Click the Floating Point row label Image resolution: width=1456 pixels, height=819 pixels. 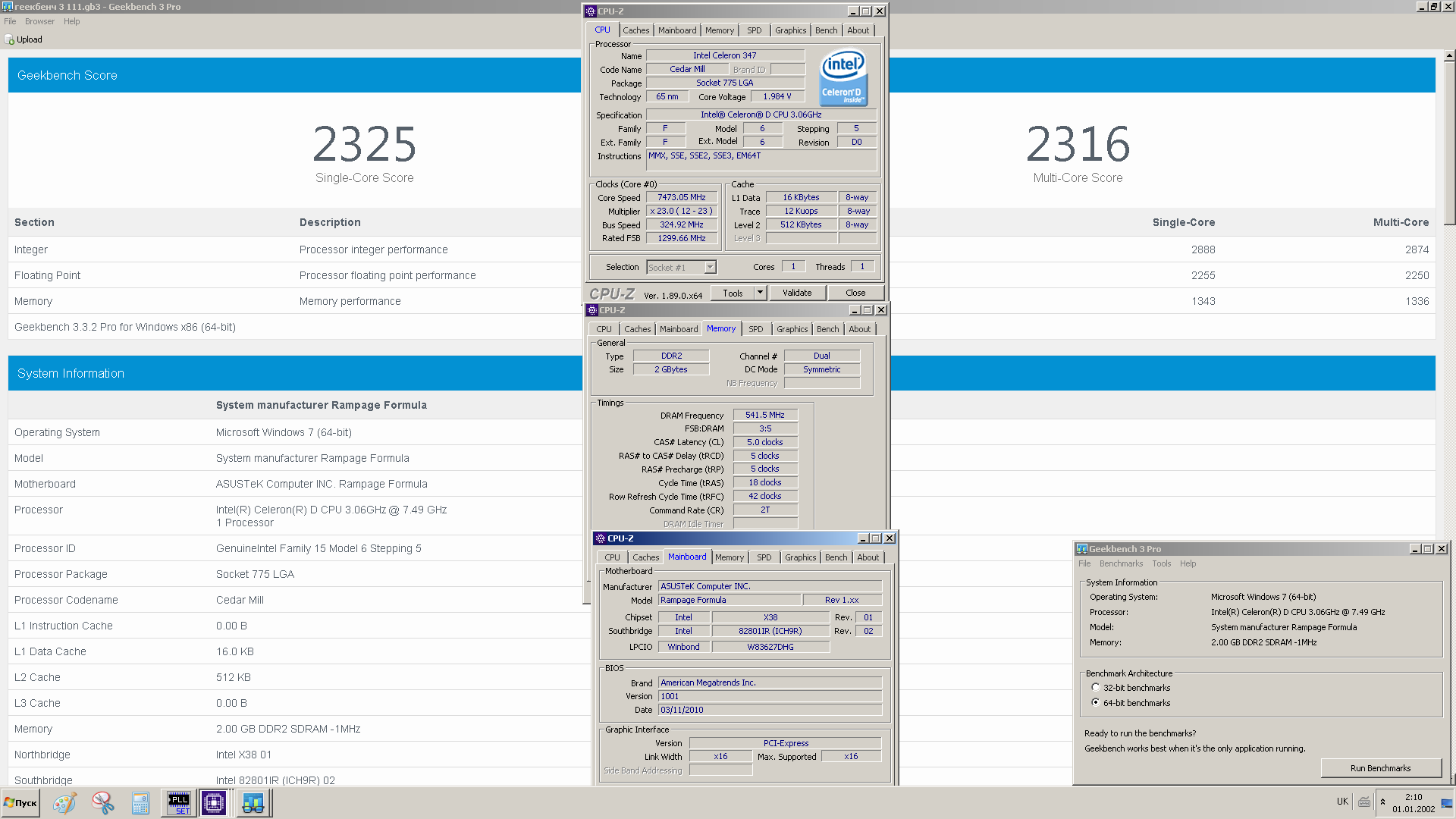[47, 275]
